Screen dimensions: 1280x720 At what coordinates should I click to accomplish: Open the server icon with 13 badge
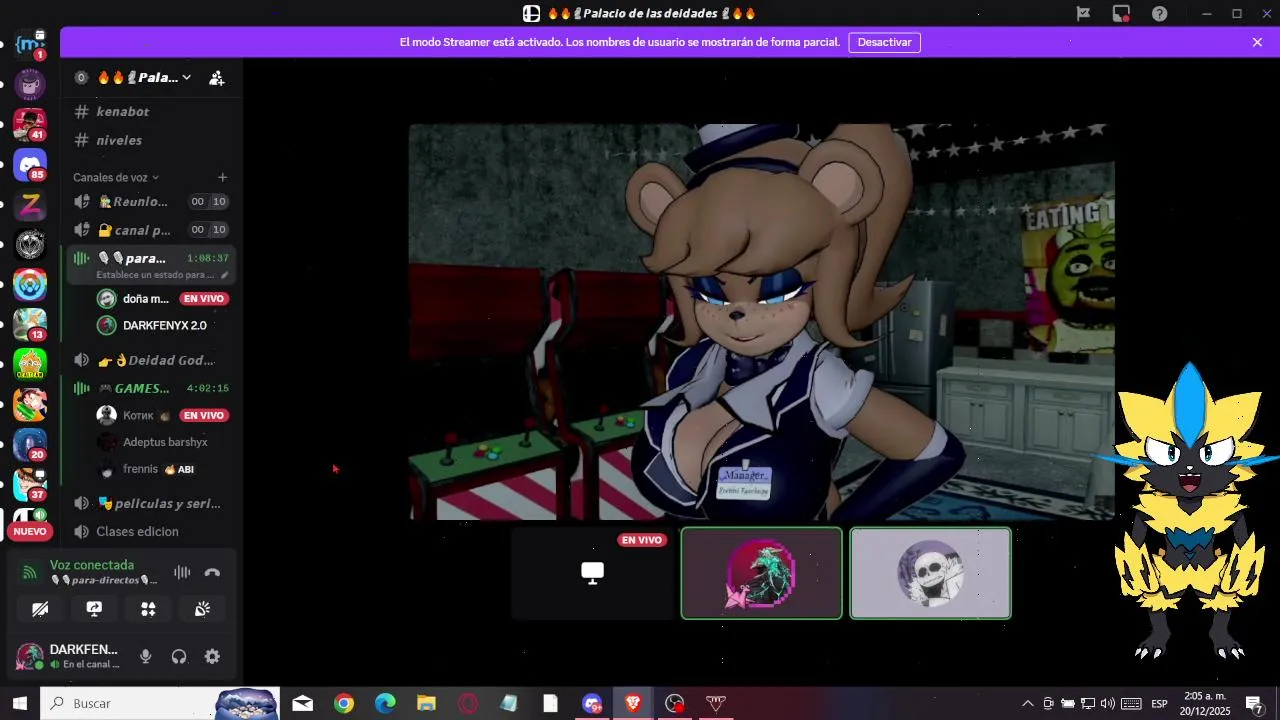[30, 324]
